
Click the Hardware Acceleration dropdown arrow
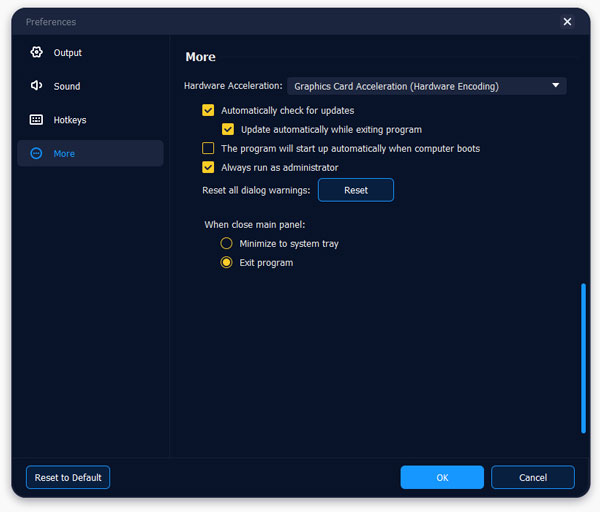(556, 86)
